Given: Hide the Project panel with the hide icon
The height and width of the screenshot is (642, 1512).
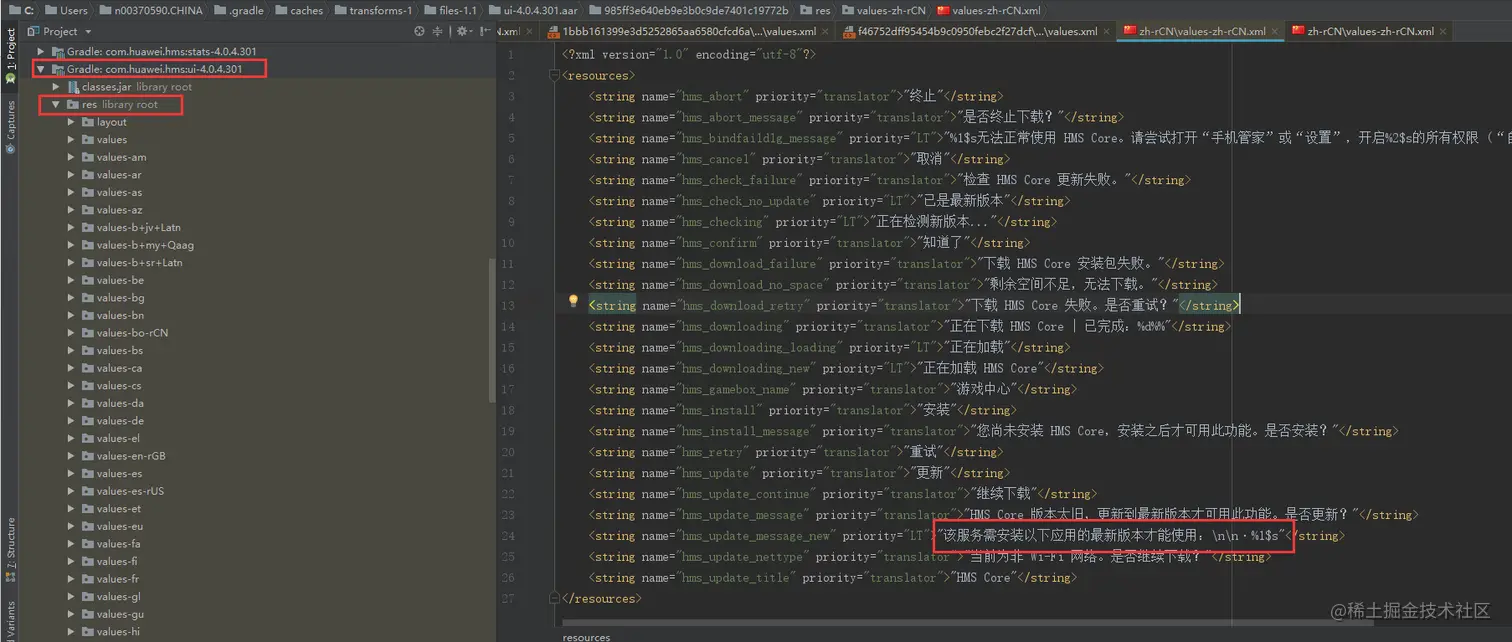Looking at the screenshot, I should click(x=485, y=31).
